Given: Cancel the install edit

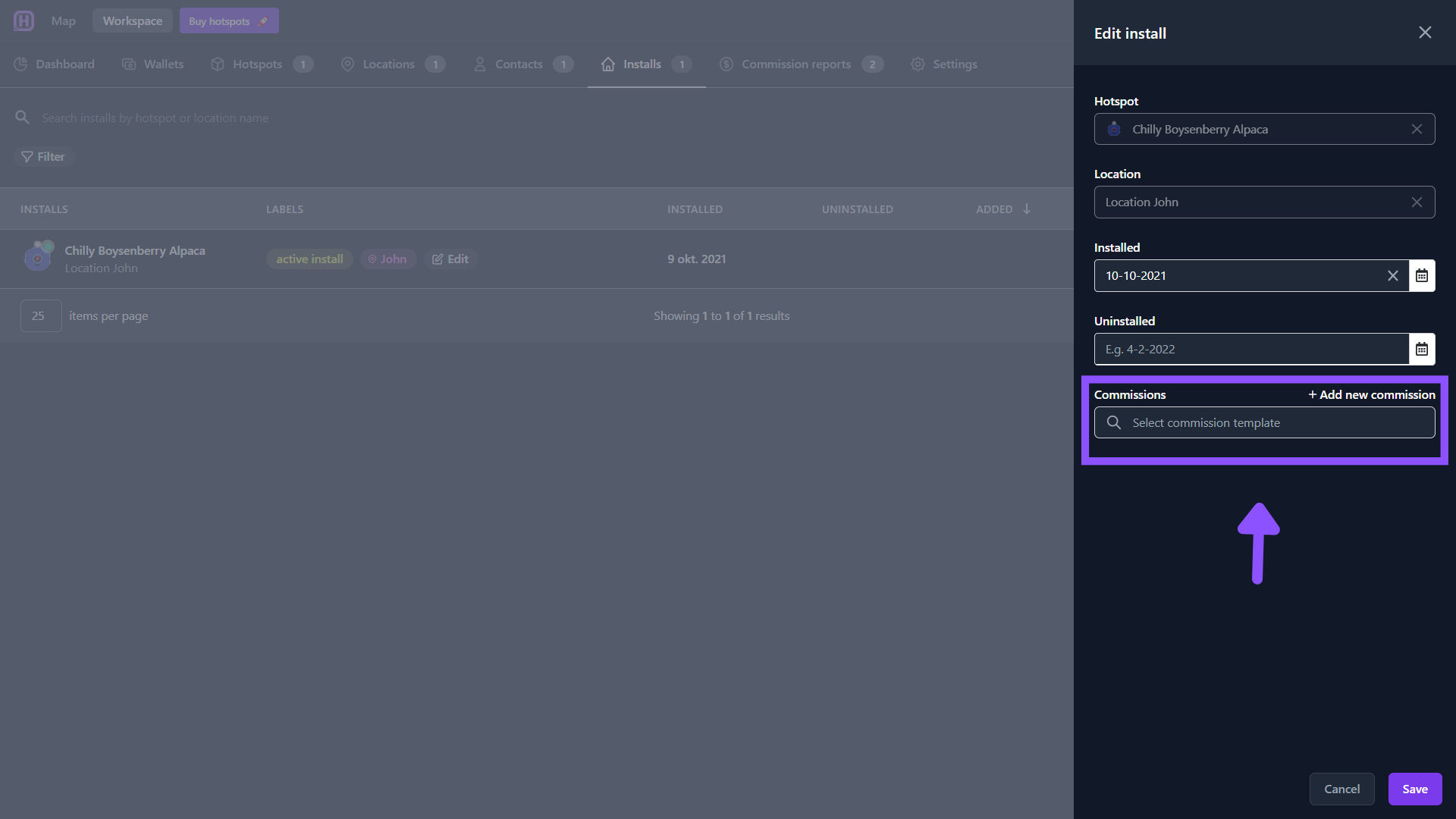Looking at the screenshot, I should (x=1341, y=789).
